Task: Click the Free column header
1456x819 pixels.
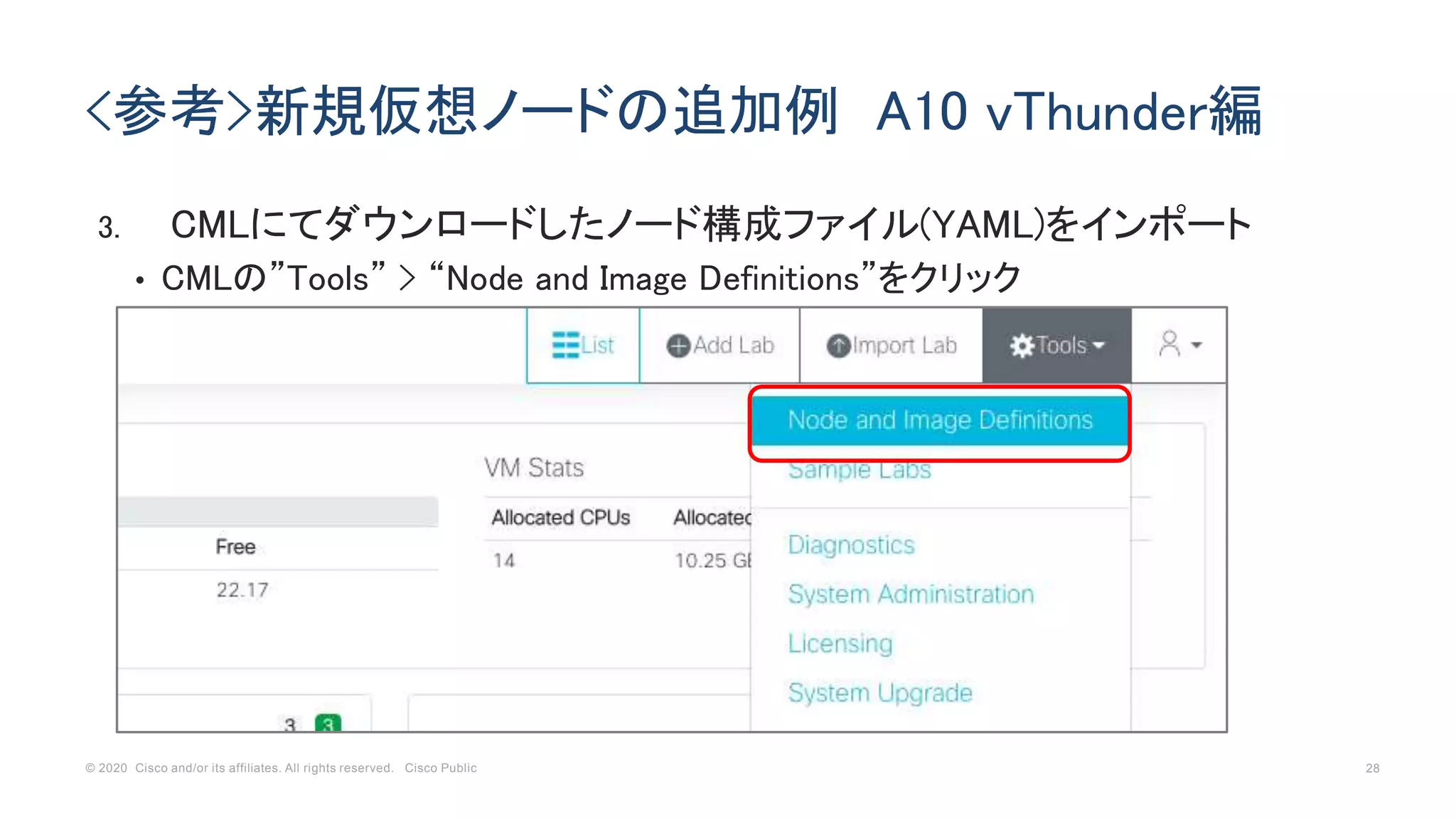Action: pos(235,547)
